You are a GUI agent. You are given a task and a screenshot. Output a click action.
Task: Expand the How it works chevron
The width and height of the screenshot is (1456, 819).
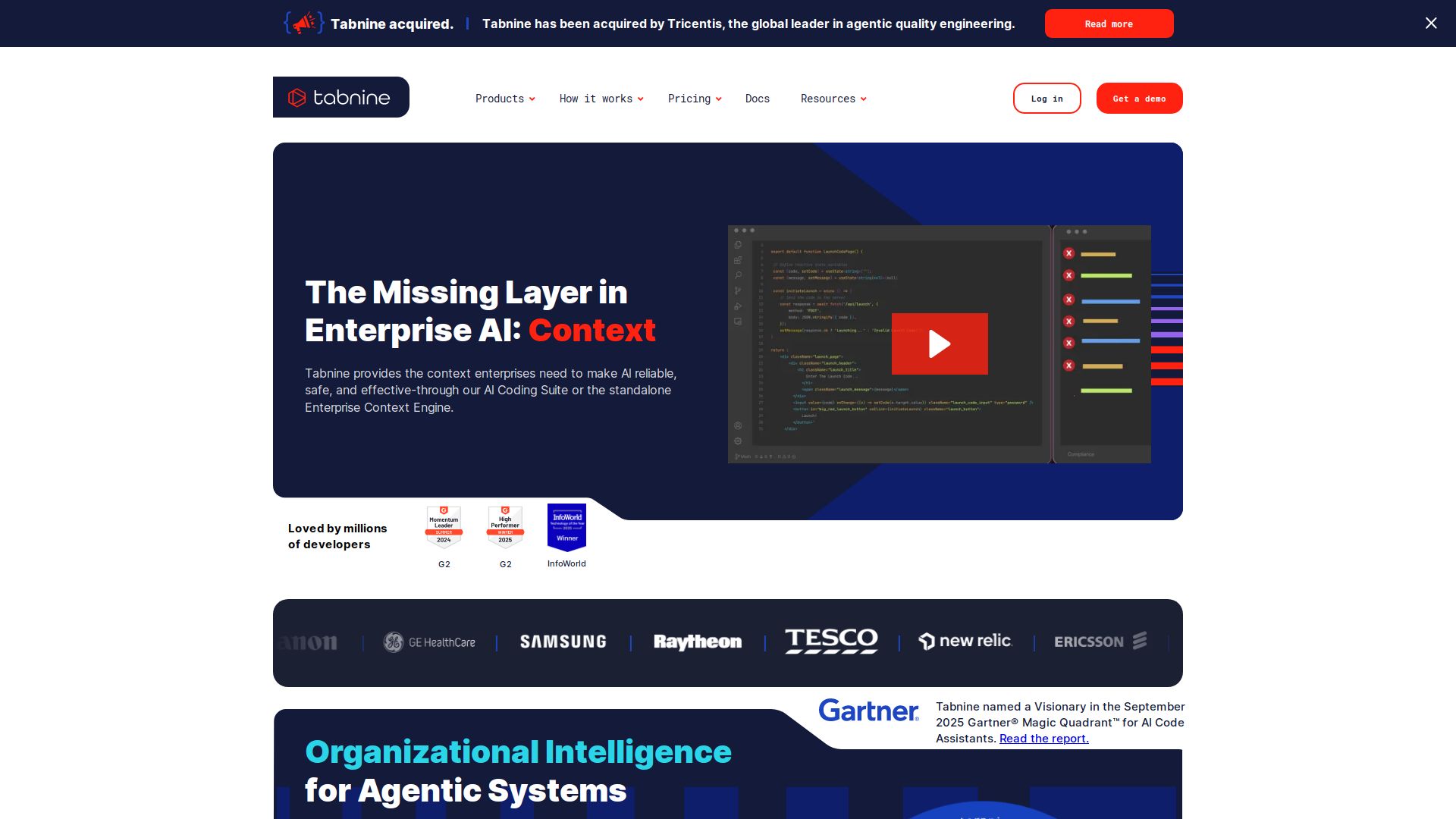tap(641, 99)
